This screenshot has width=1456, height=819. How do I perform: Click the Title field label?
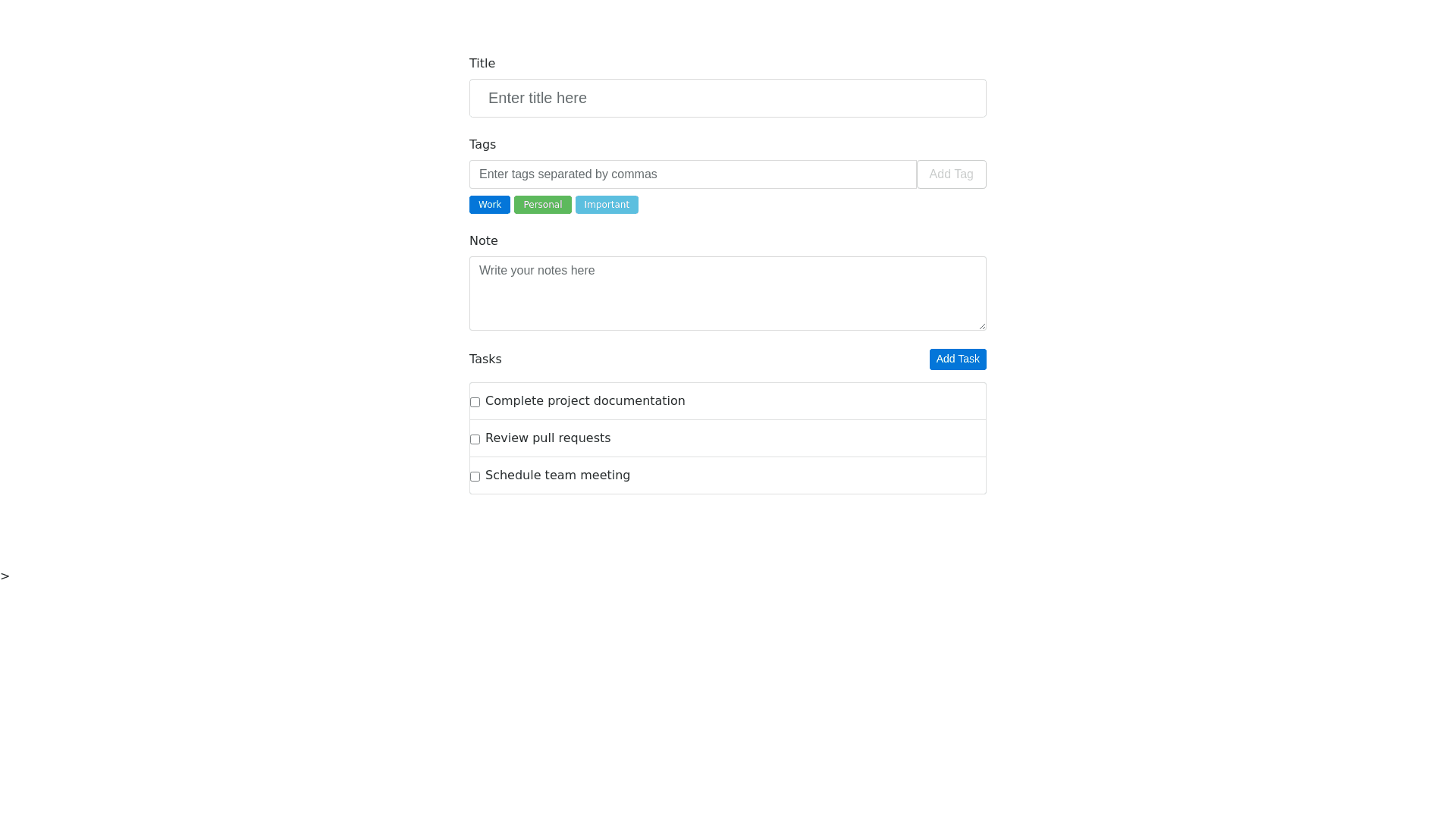[482, 64]
